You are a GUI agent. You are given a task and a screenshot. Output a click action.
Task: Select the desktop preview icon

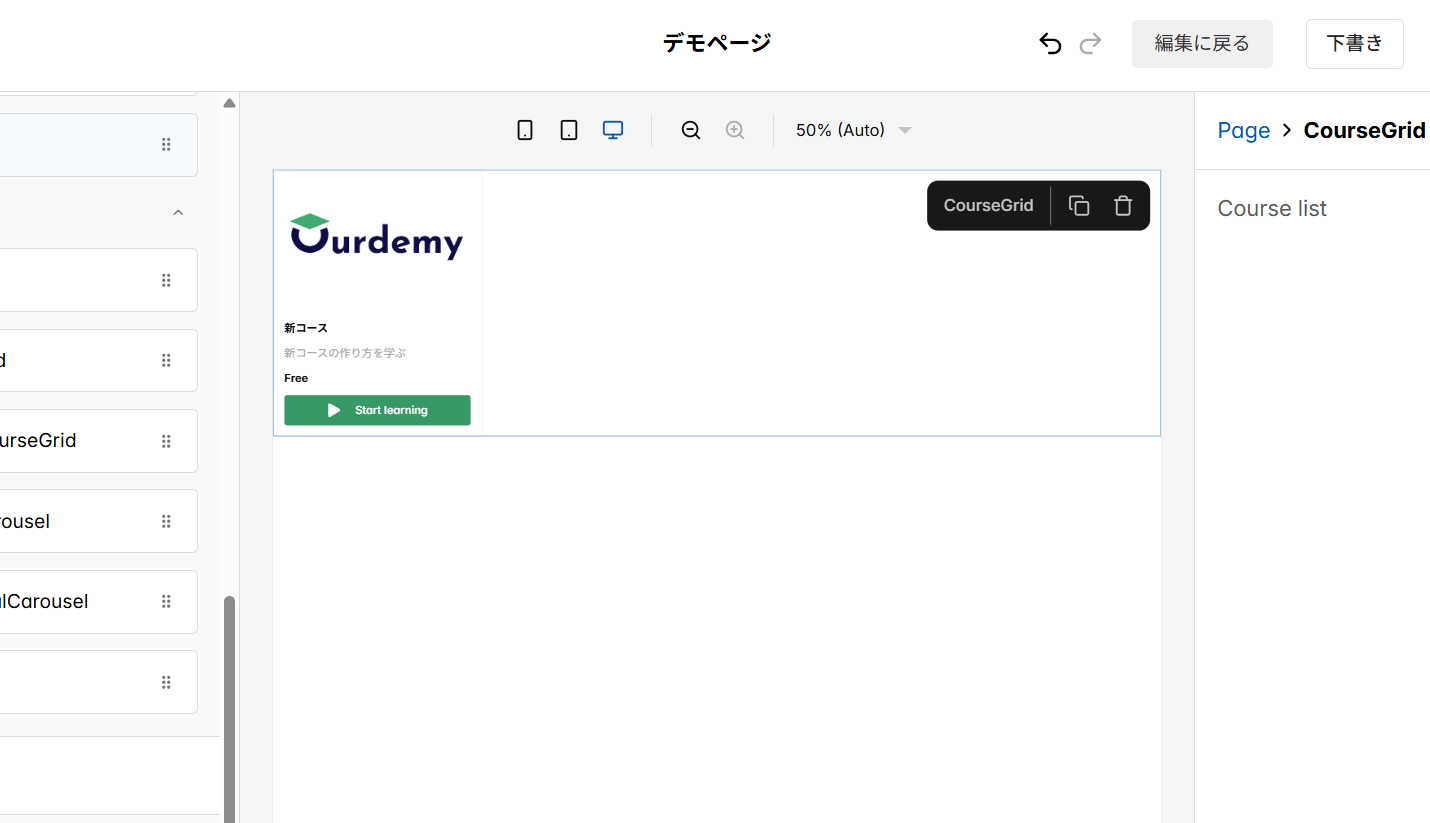coord(612,130)
